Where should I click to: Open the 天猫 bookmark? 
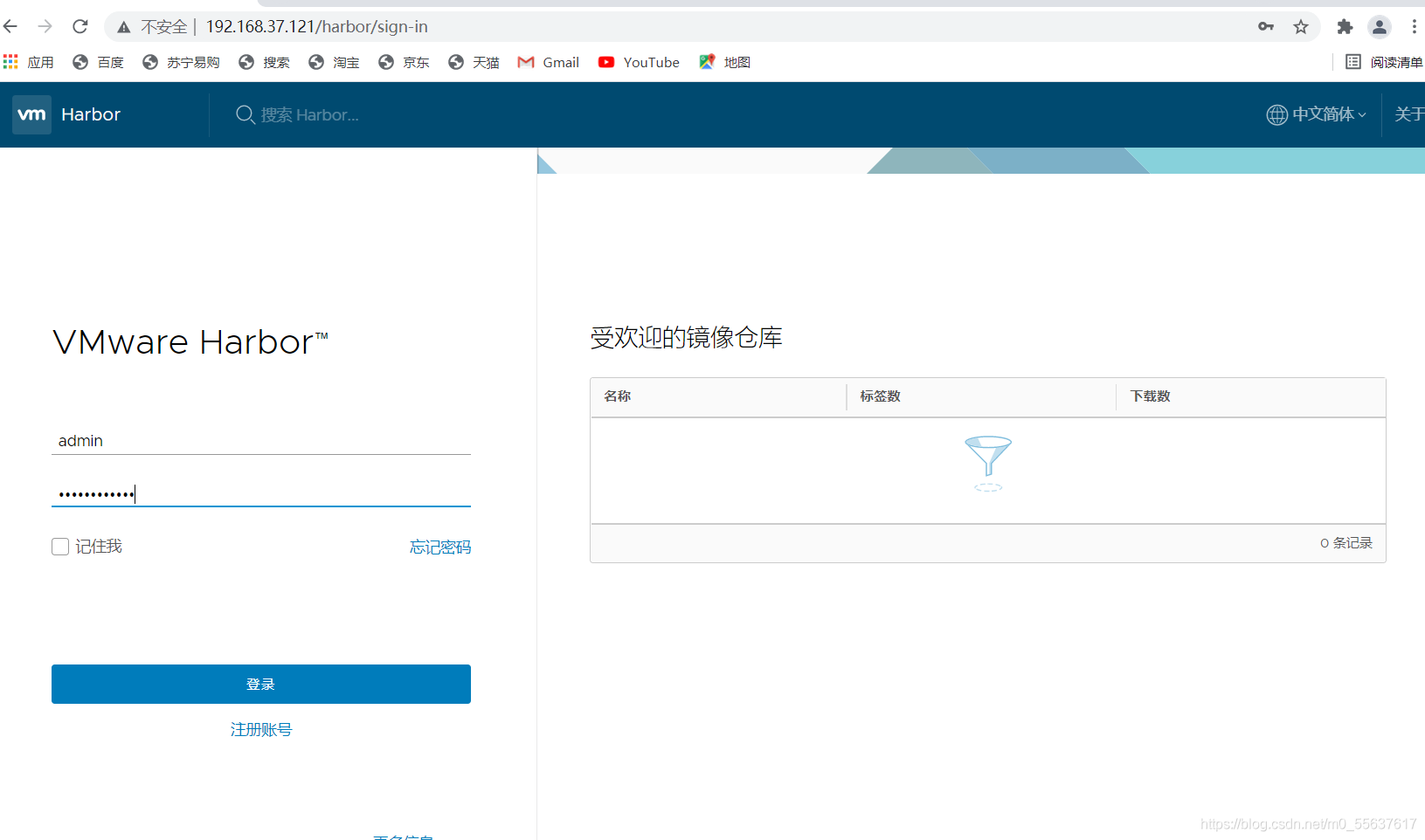(x=474, y=62)
